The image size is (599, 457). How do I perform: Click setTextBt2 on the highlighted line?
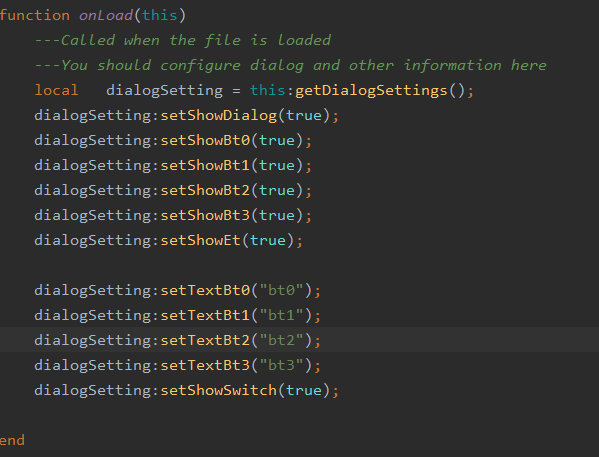tap(205, 340)
